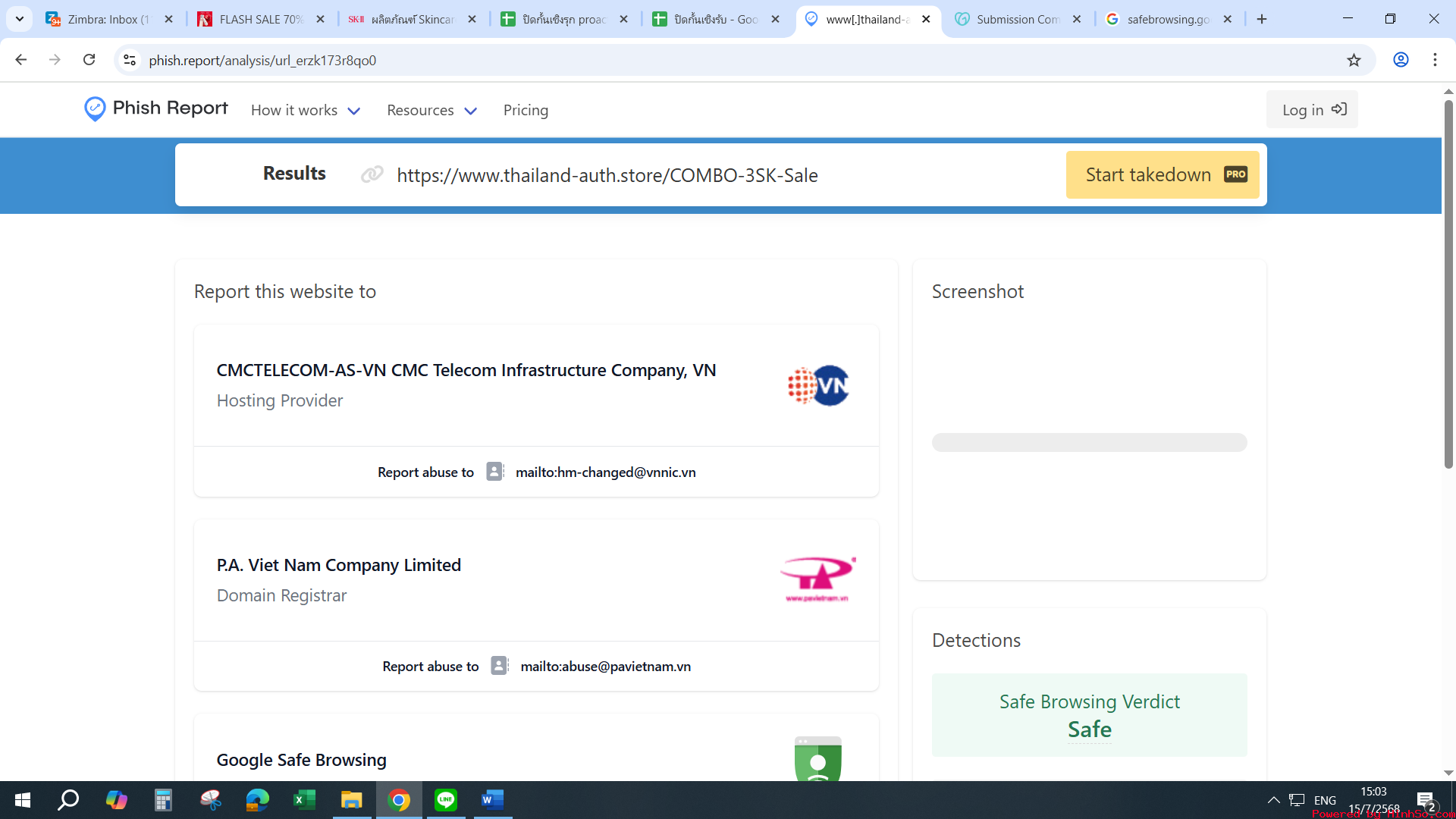The image size is (1456, 819).
Task: Open the Windows Start menu
Action: [23, 800]
